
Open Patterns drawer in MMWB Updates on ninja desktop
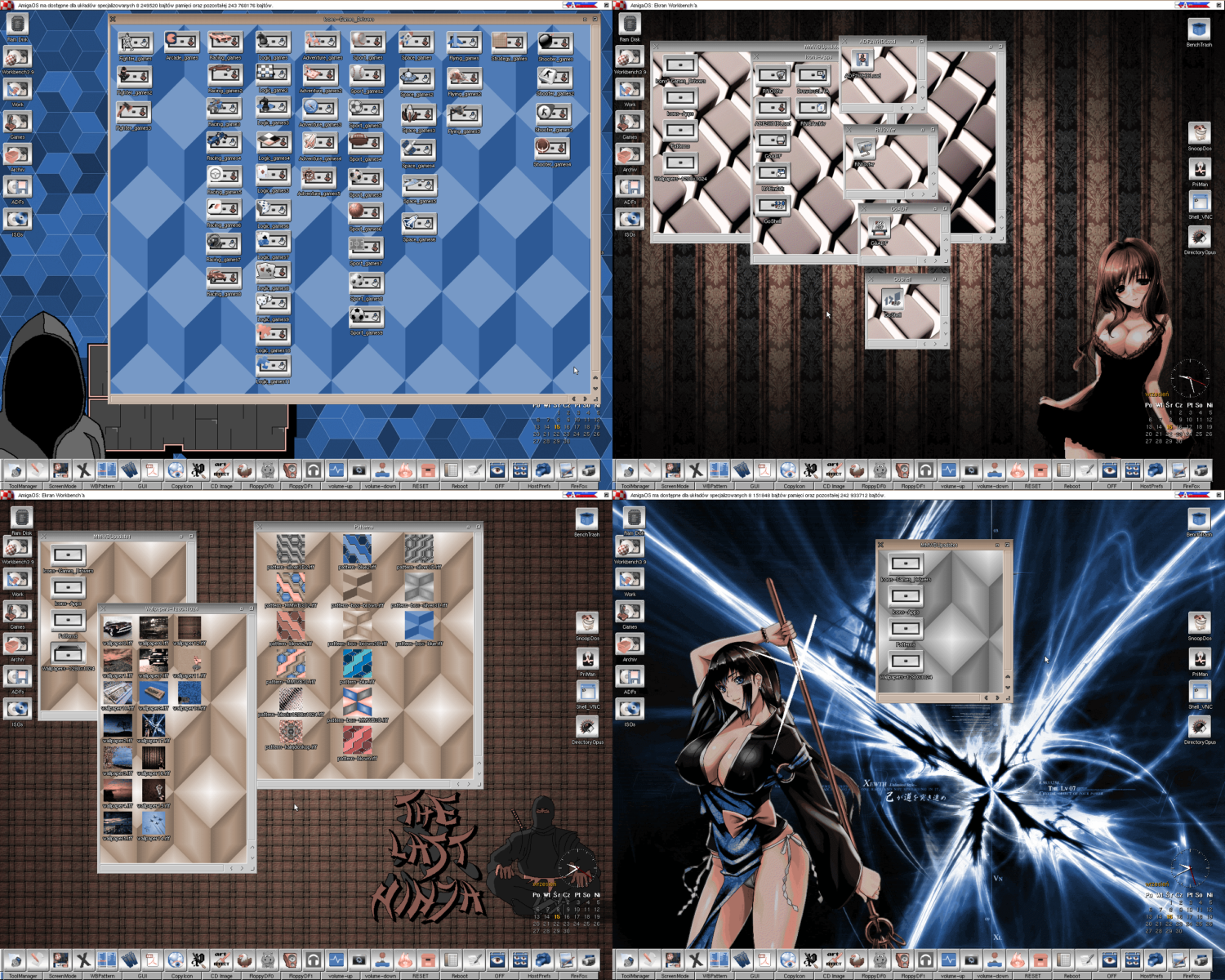[69, 620]
